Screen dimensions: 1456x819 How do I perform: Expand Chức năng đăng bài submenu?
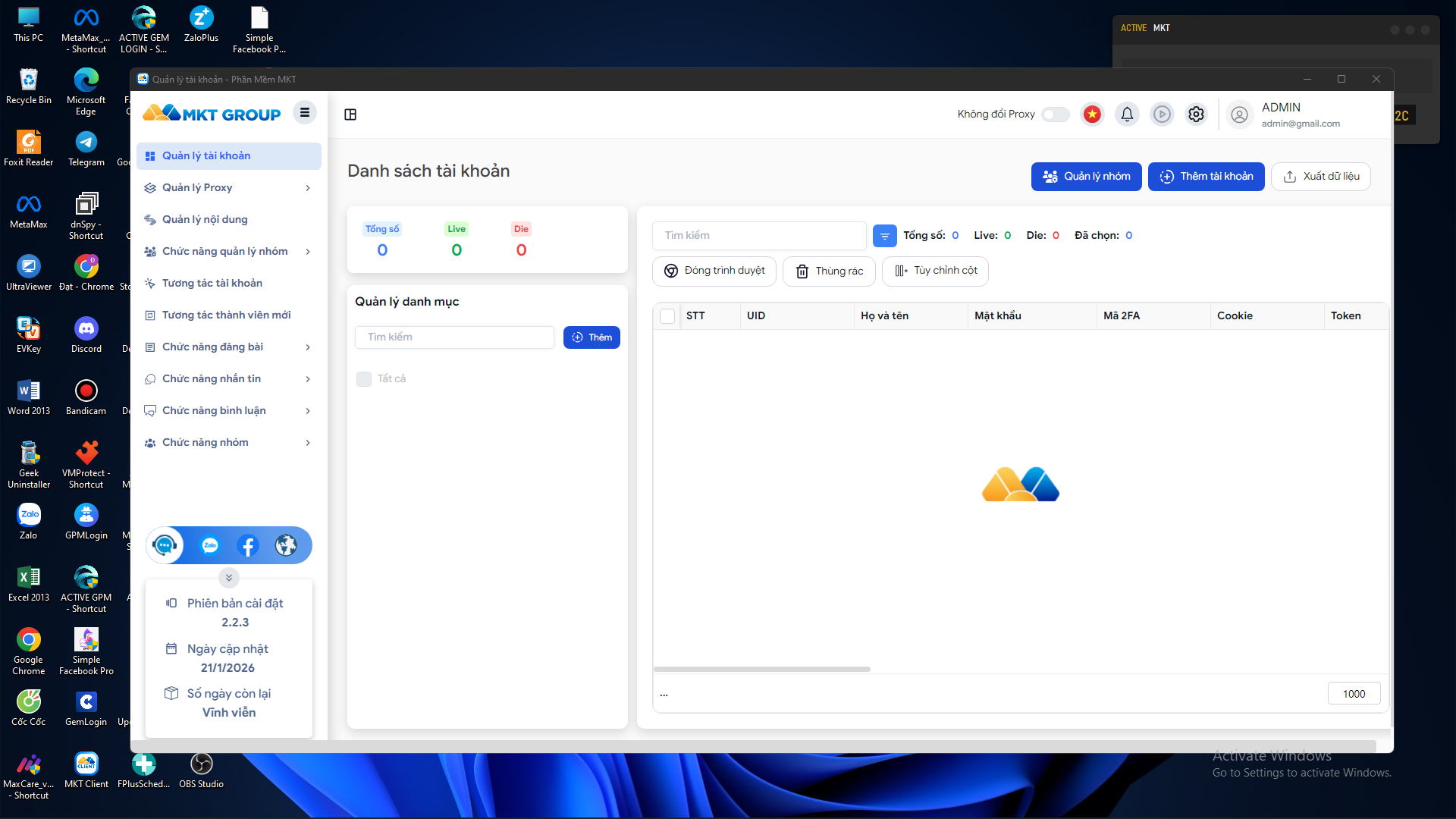pos(308,347)
